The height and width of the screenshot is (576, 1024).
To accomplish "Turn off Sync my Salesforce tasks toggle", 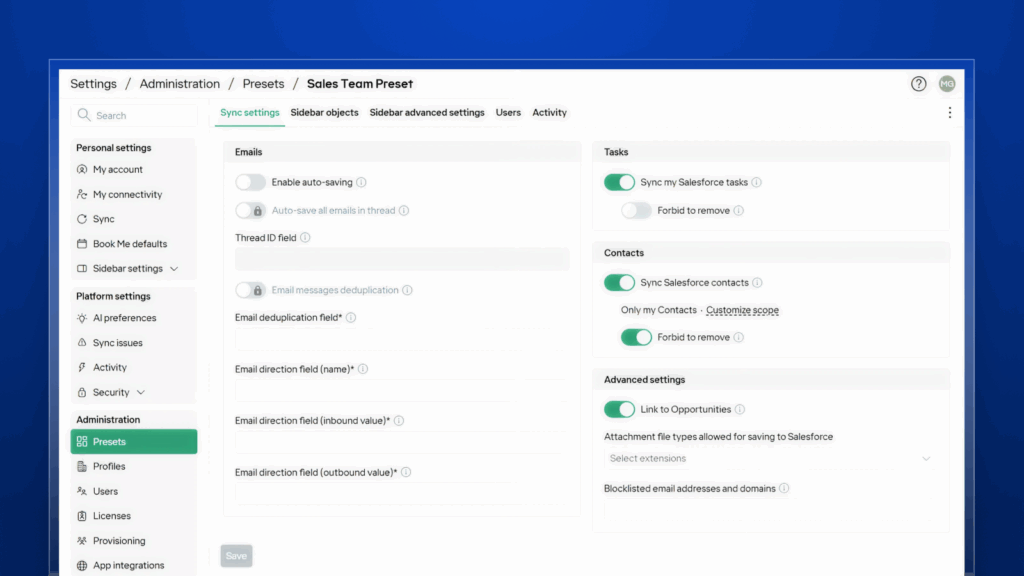I will pos(619,183).
